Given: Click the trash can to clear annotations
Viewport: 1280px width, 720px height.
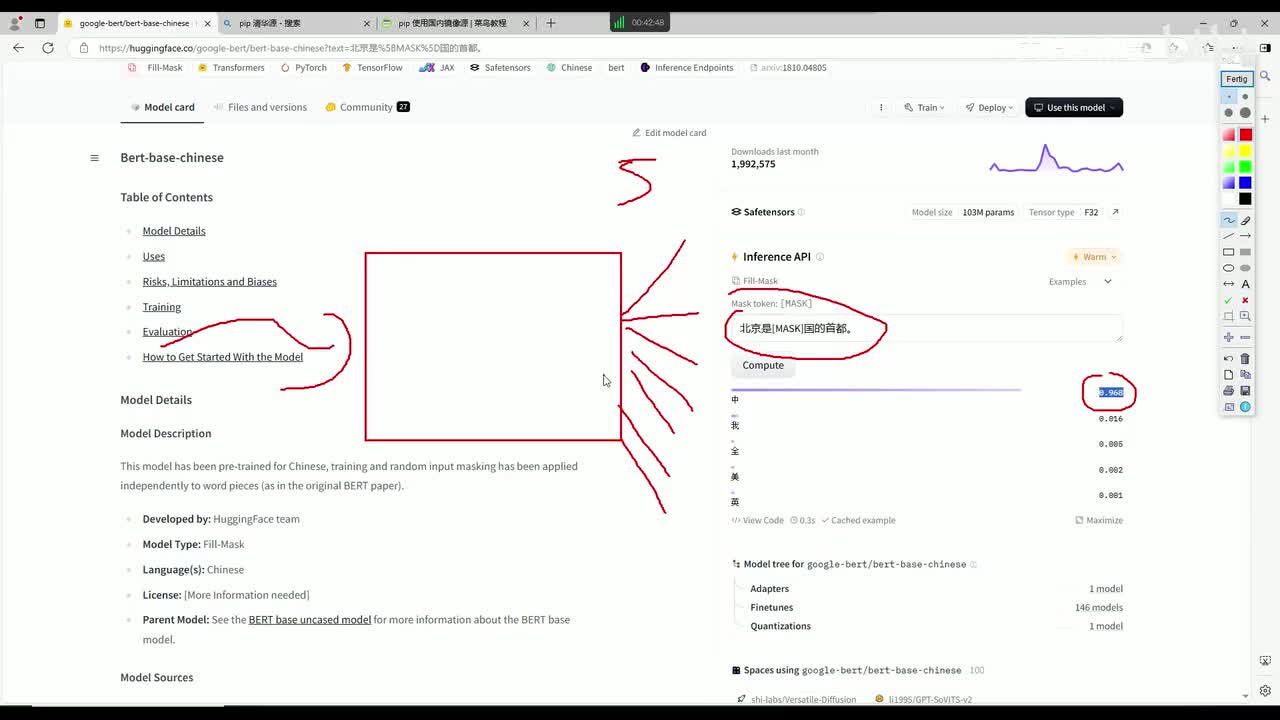Looking at the screenshot, I should click(1245, 358).
